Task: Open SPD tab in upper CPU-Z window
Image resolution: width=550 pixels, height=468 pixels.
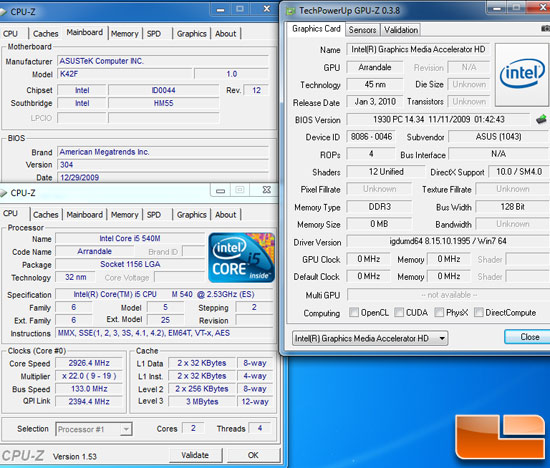Action: tap(154, 34)
